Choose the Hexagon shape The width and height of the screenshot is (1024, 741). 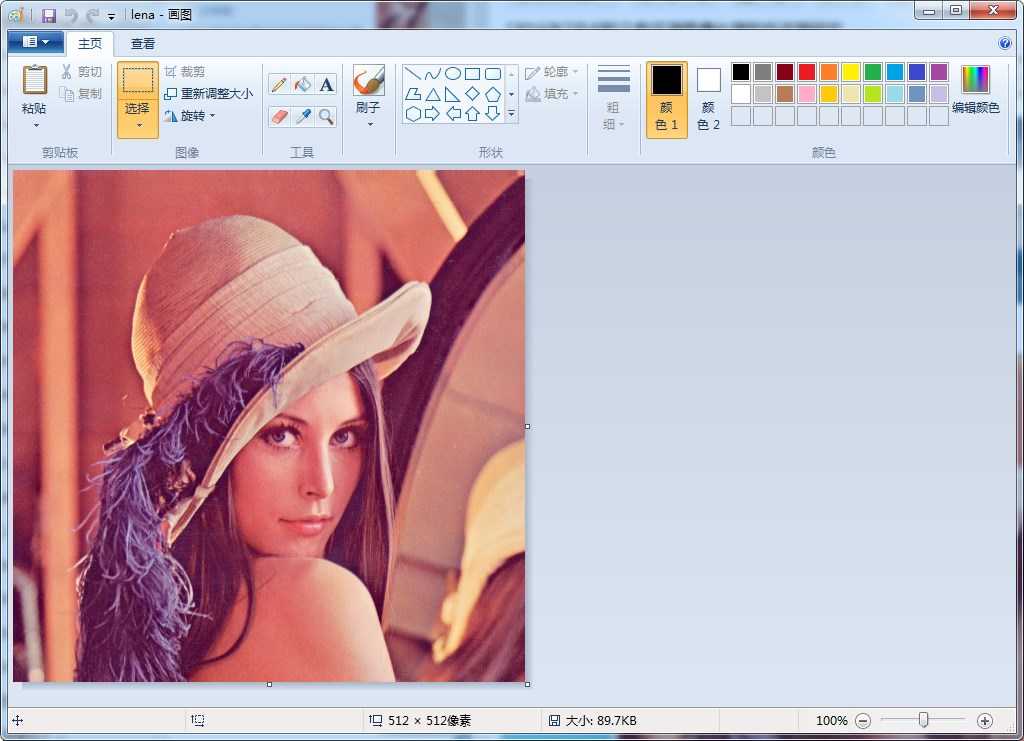point(412,114)
